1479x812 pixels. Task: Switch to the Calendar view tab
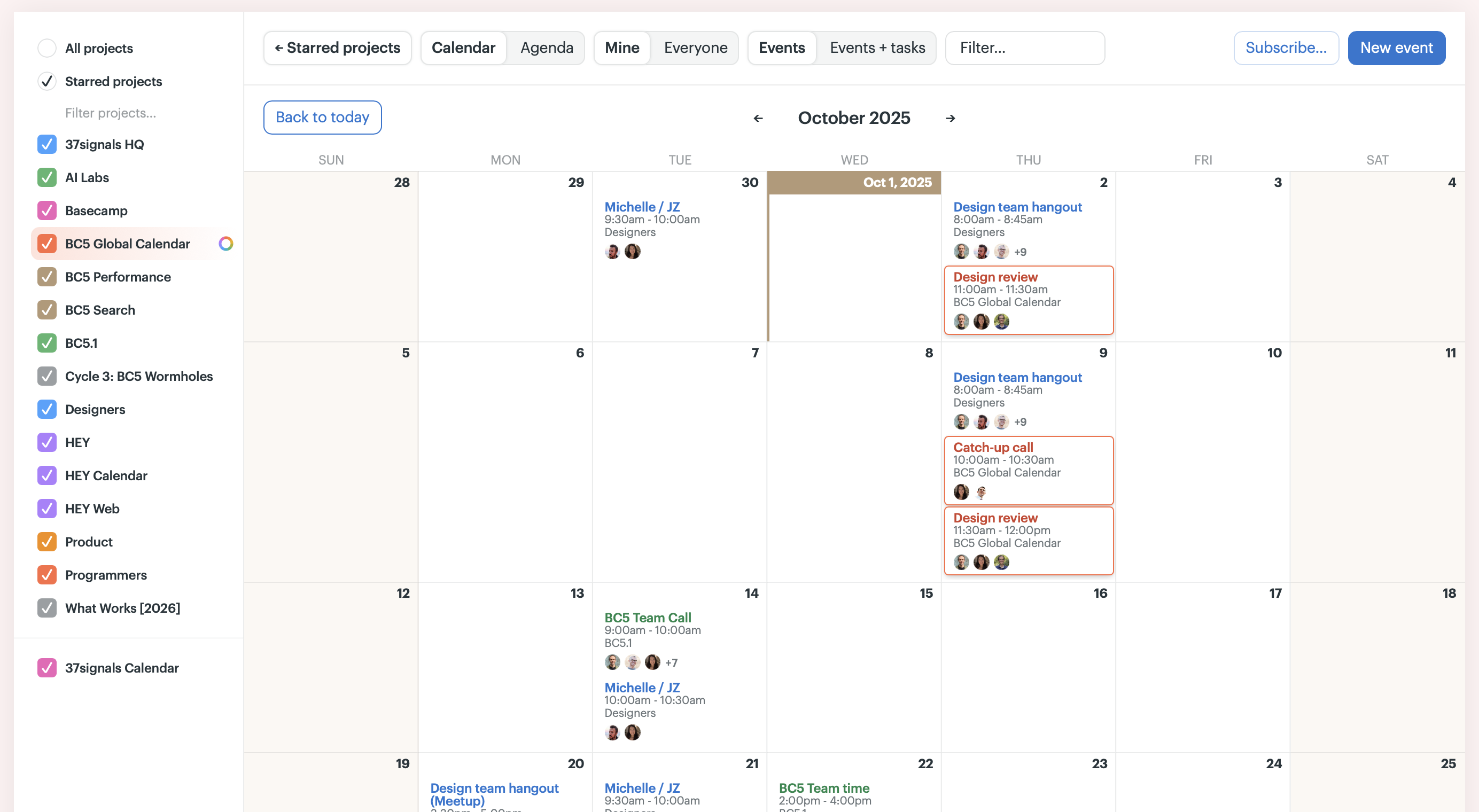coord(463,48)
